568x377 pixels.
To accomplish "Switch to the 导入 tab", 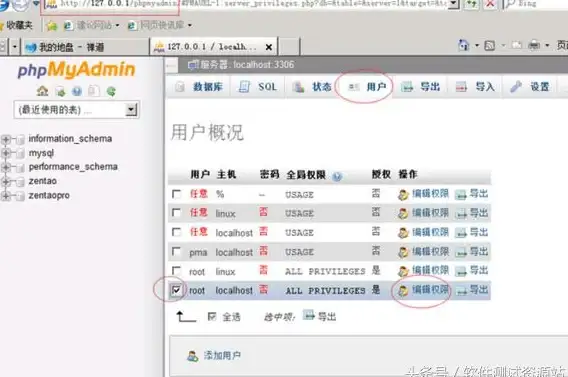I will (475, 87).
